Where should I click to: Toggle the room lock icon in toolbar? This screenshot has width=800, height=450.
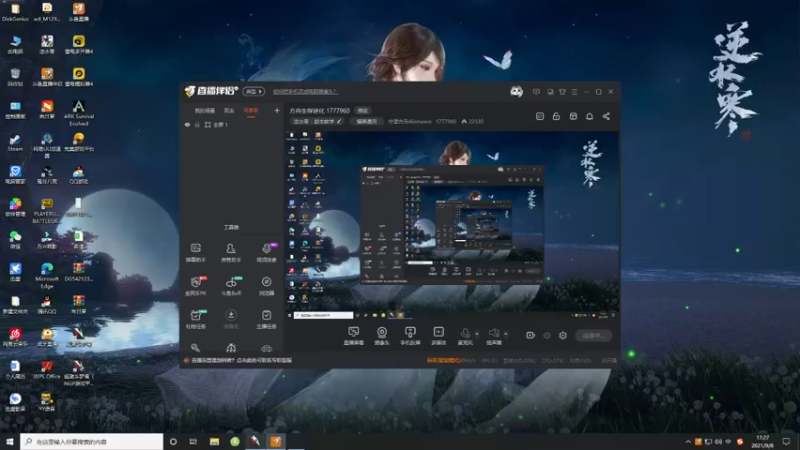[x=556, y=116]
